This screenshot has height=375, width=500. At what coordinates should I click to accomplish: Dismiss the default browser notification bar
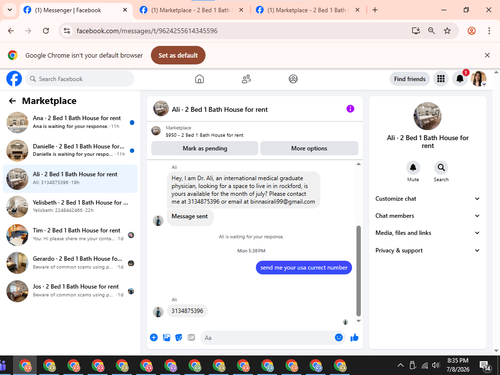click(487, 55)
